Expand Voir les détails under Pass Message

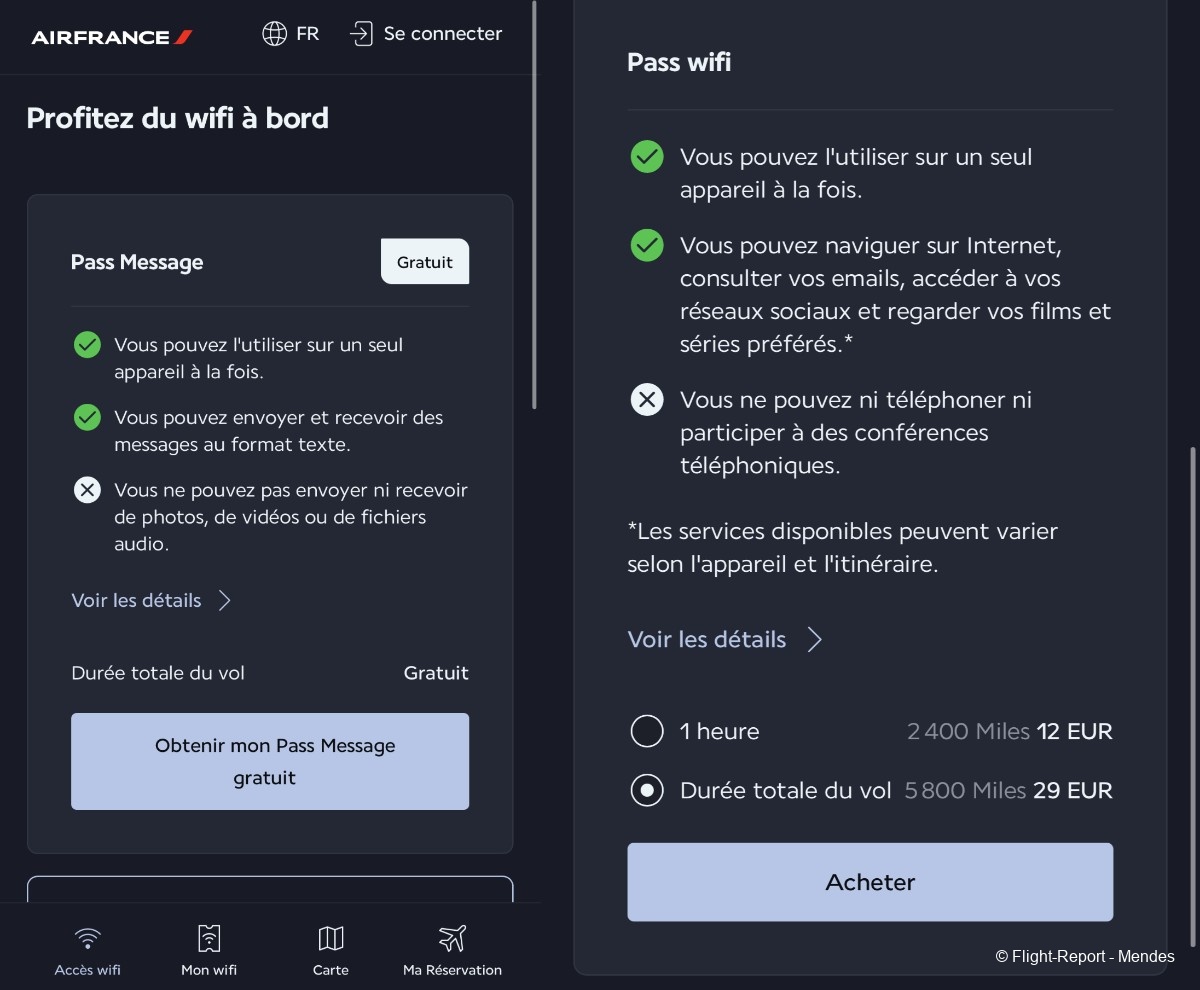click(151, 600)
